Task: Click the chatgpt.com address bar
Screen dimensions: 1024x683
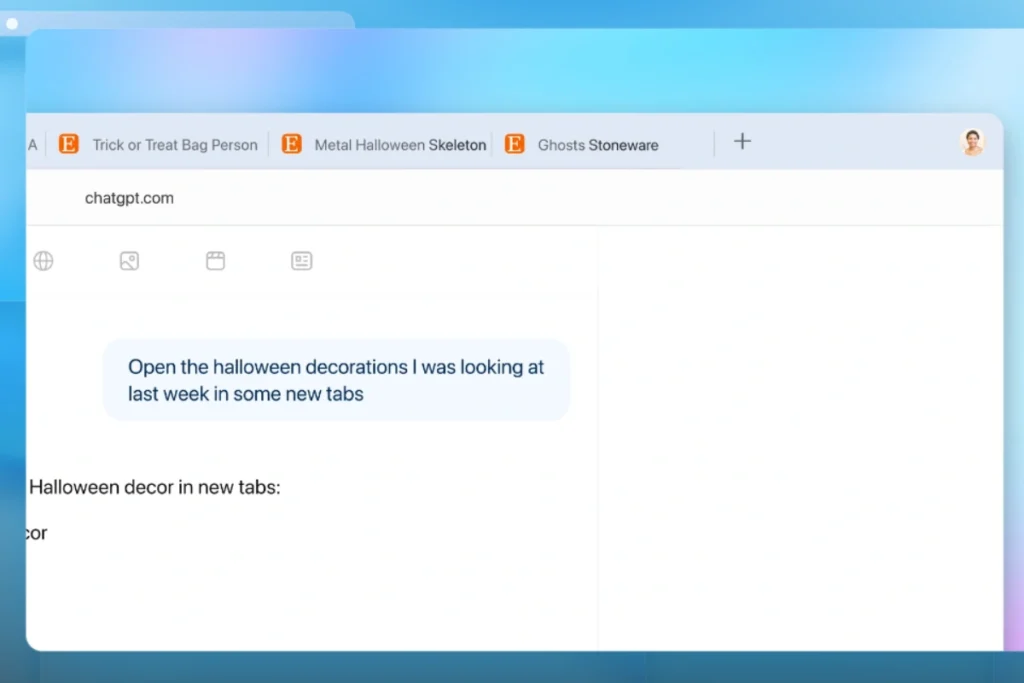Action: [x=130, y=198]
